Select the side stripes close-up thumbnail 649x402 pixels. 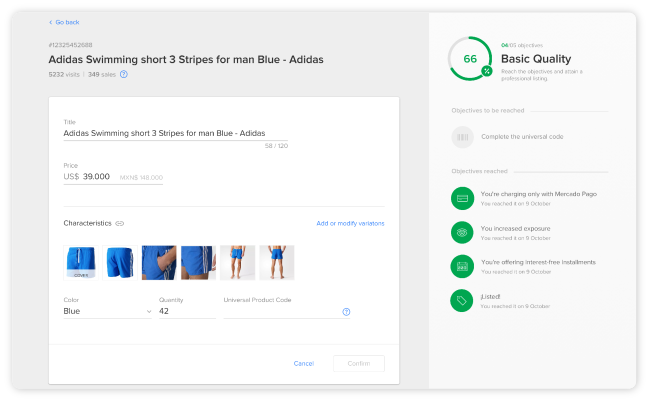tap(198, 262)
